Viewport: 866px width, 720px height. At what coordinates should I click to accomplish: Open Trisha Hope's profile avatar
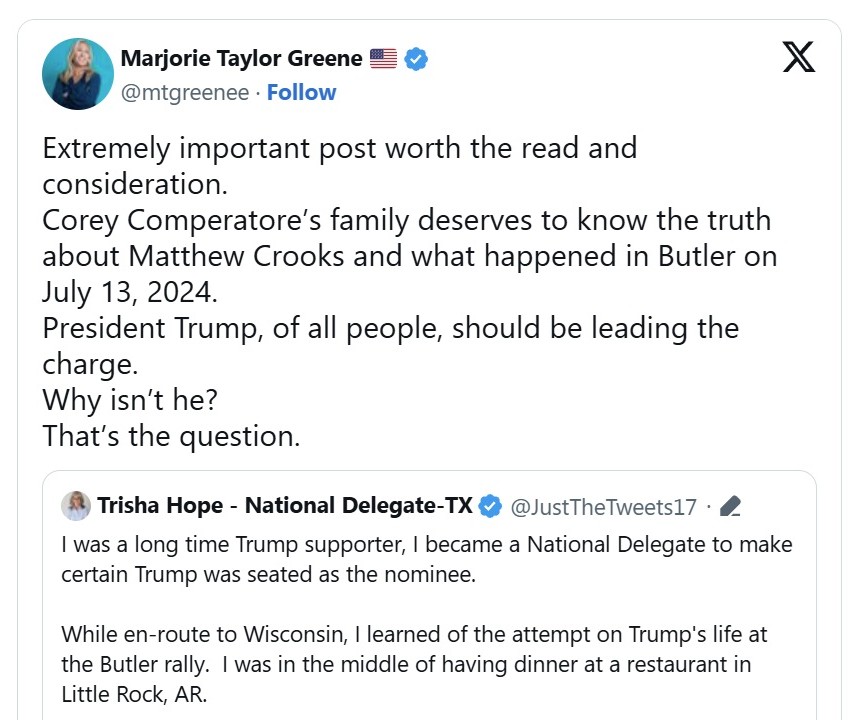[x=75, y=506]
